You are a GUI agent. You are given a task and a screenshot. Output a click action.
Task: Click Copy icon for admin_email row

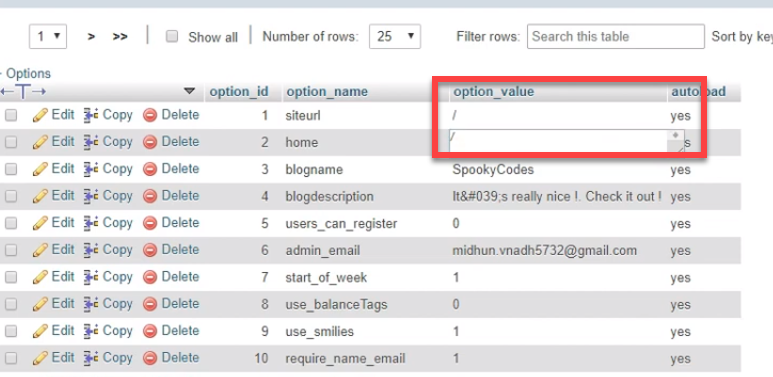90,250
